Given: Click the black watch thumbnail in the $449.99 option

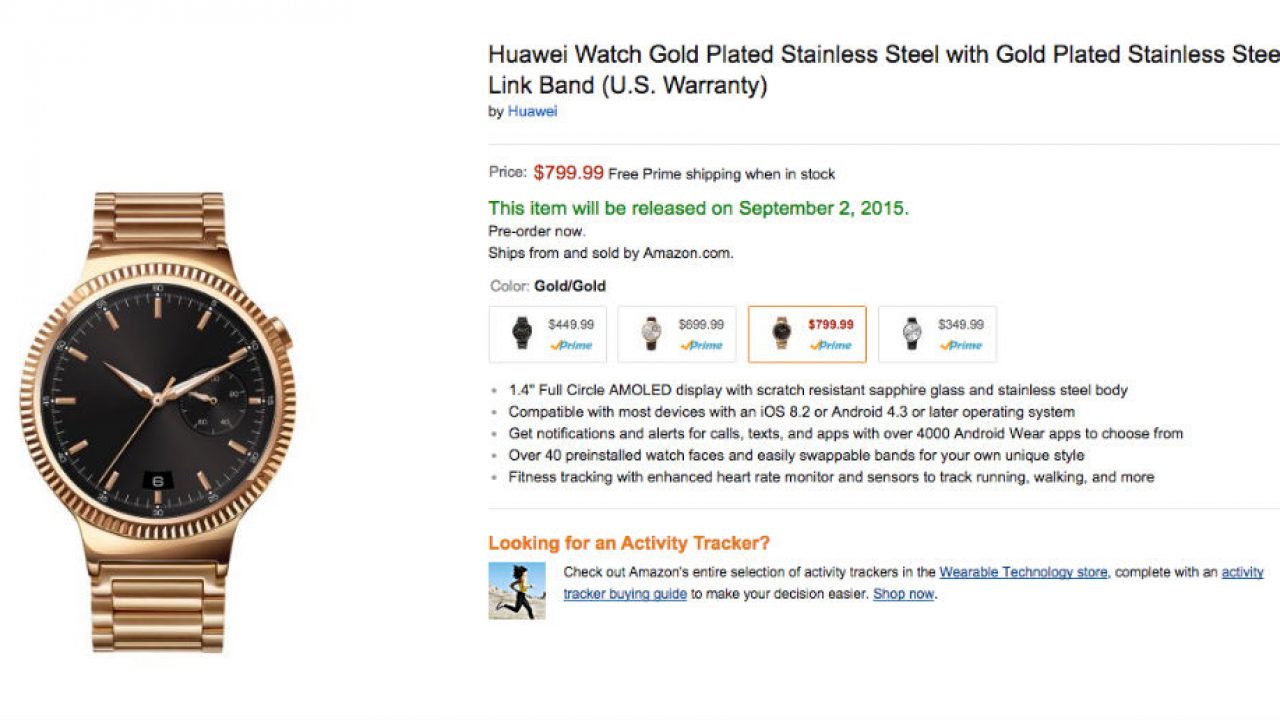Looking at the screenshot, I should [523, 333].
